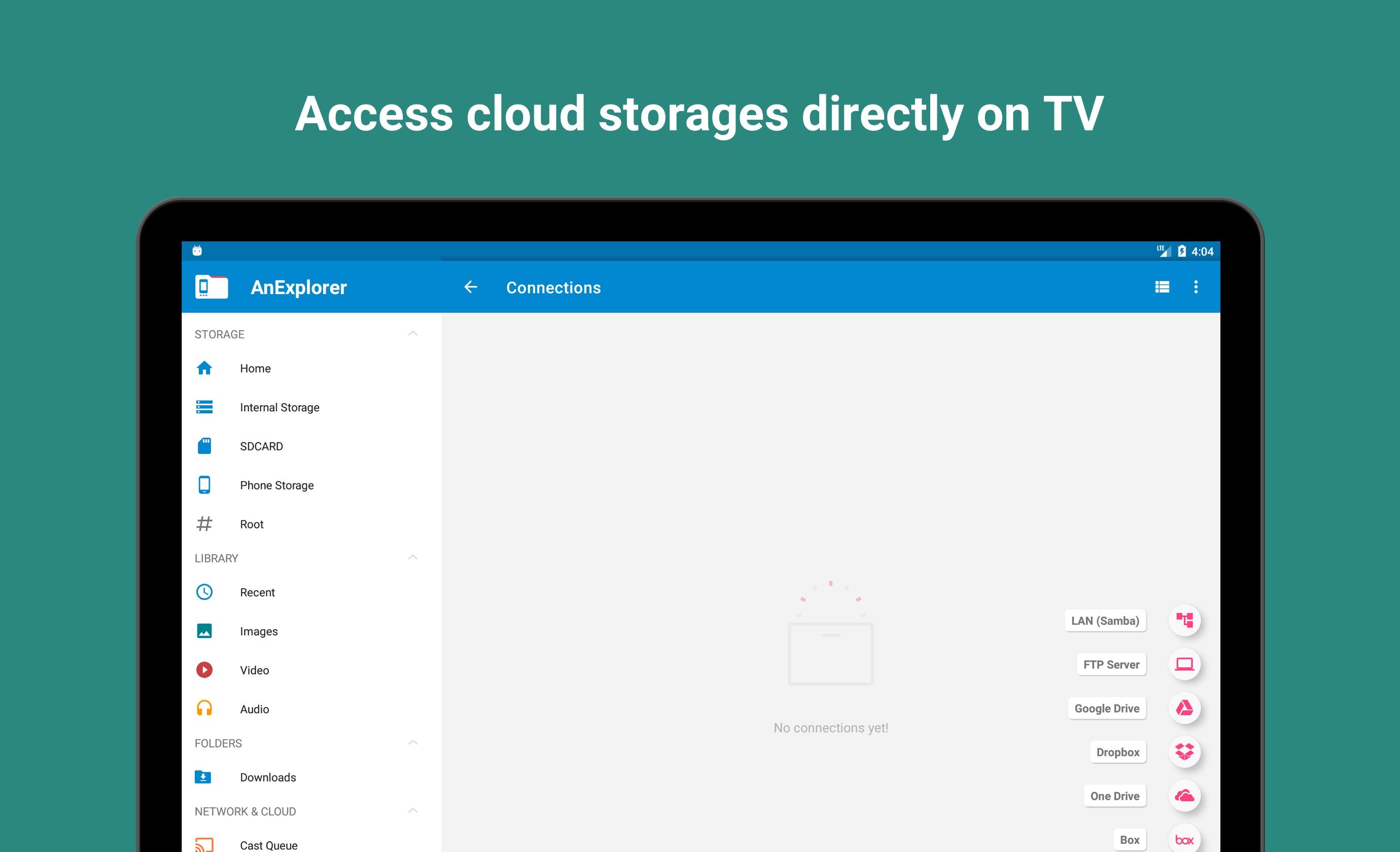The width and height of the screenshot is (1400, 852).
Task: Click the AnExplorer title text
Action: (x=299, y=288)
